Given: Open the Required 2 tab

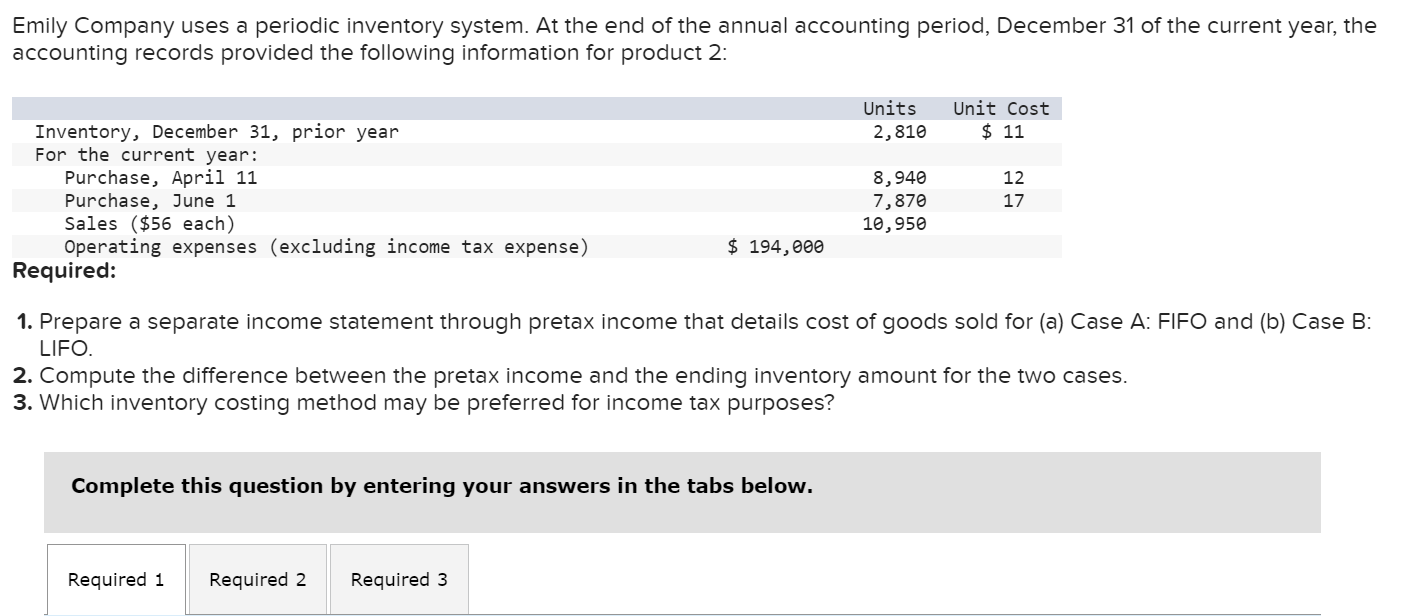Looking at the screenshot, I should click(x=257, y=579).
